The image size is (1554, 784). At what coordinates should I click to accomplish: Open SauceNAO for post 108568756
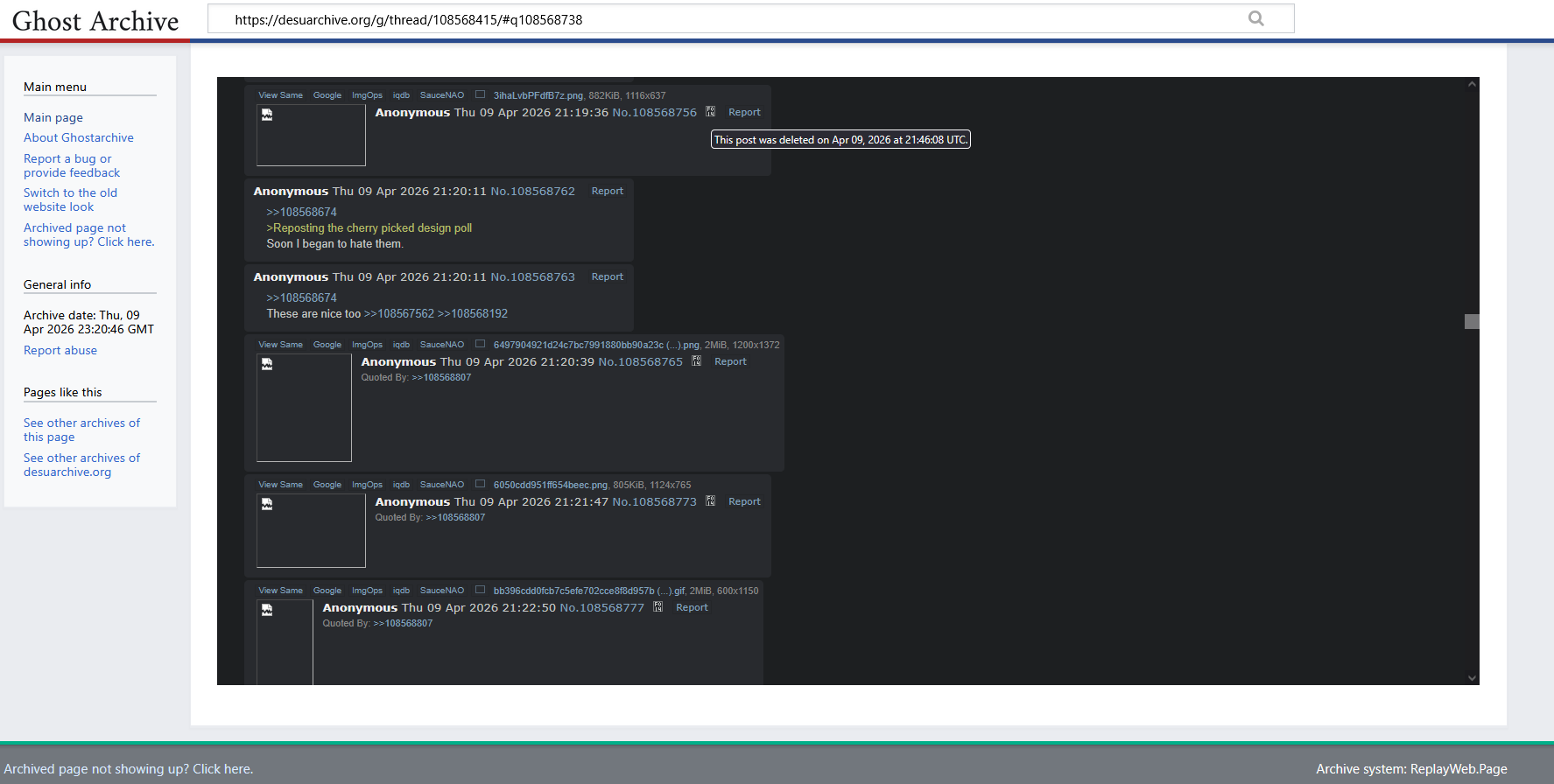(442, 95)
